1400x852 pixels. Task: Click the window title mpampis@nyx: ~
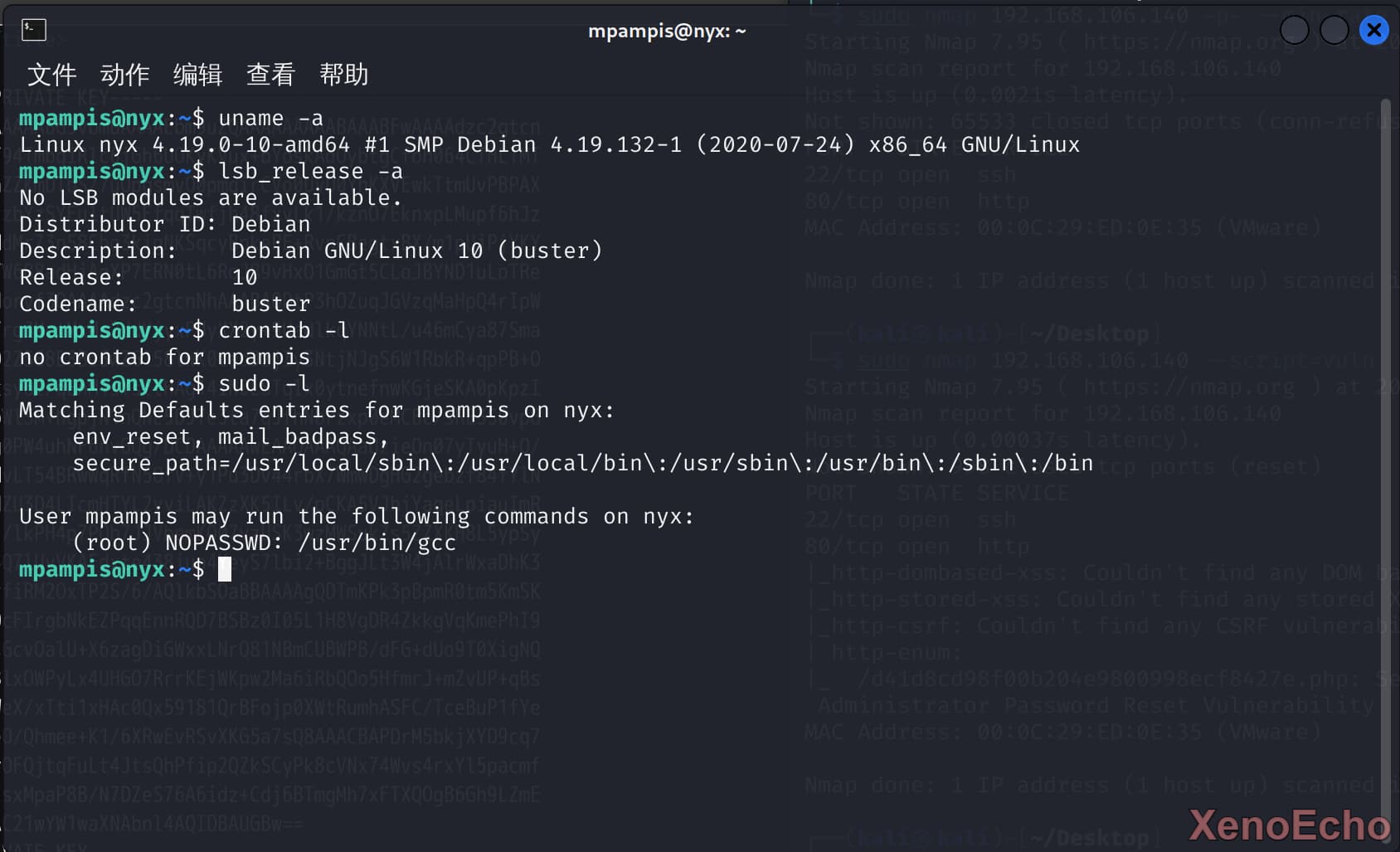tap(667, 32)
